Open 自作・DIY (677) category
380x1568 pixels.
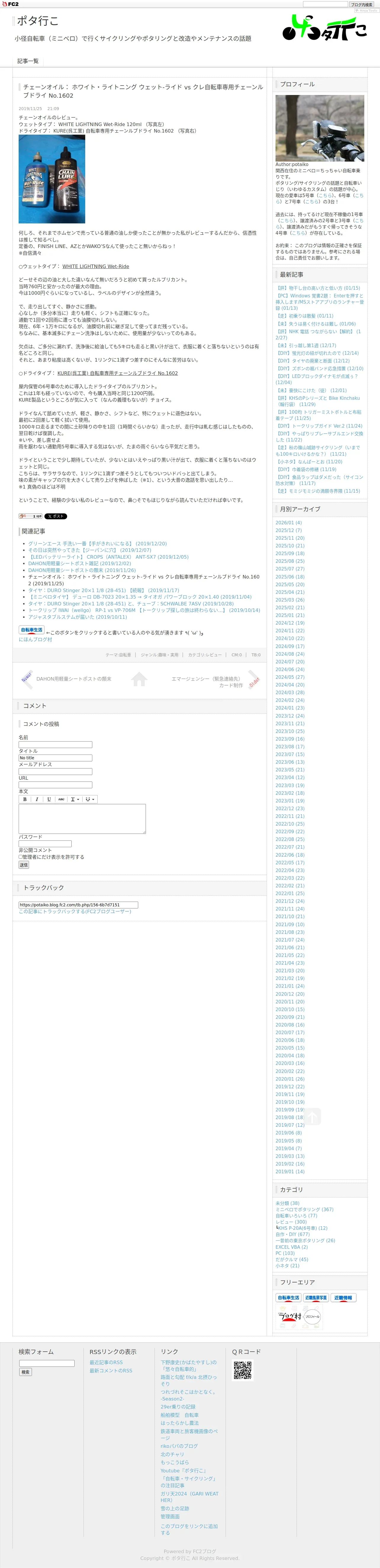tap(292, 1234)
